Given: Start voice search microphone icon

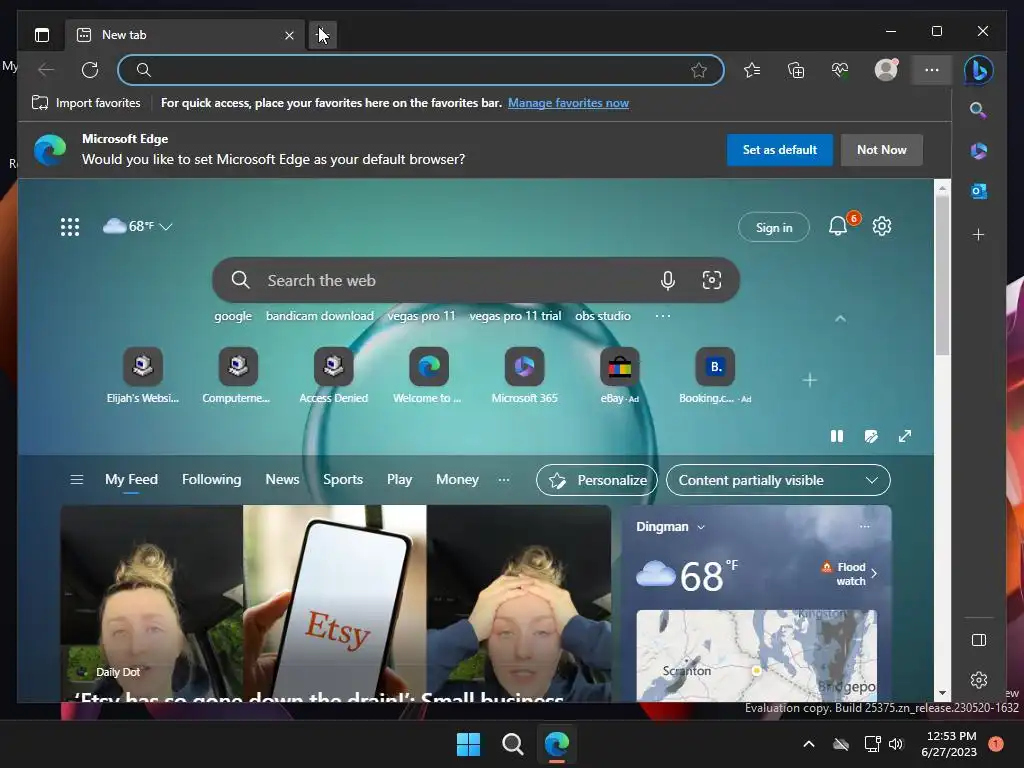Looking at the screenshot, I should pyautogui.click(x=667, y=280).
